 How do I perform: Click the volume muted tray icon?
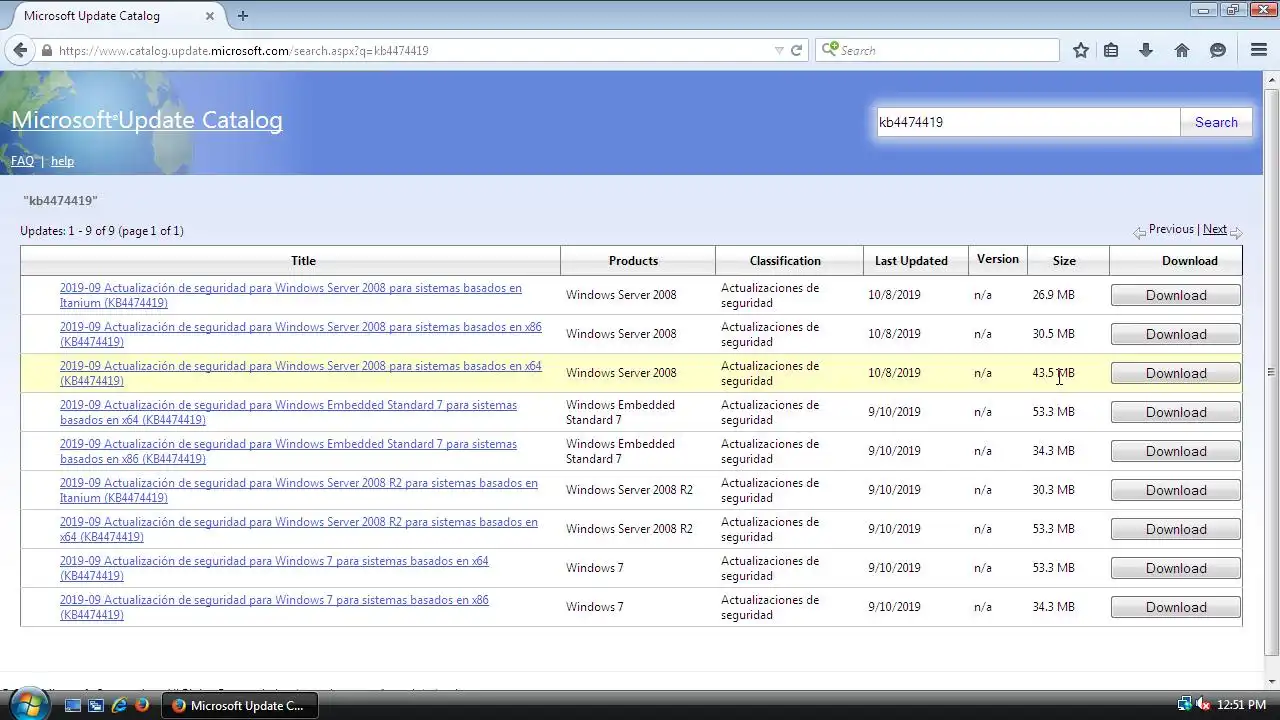pos(1203,705)
